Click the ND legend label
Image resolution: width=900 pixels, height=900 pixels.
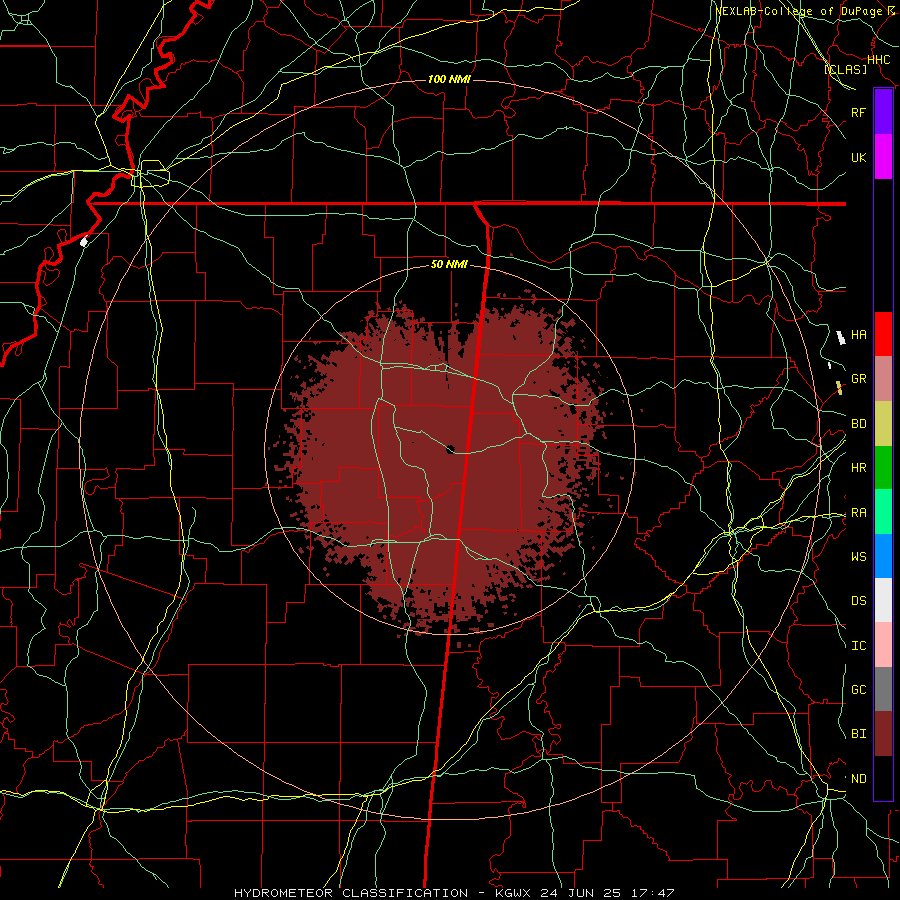[x=858, y=779]
